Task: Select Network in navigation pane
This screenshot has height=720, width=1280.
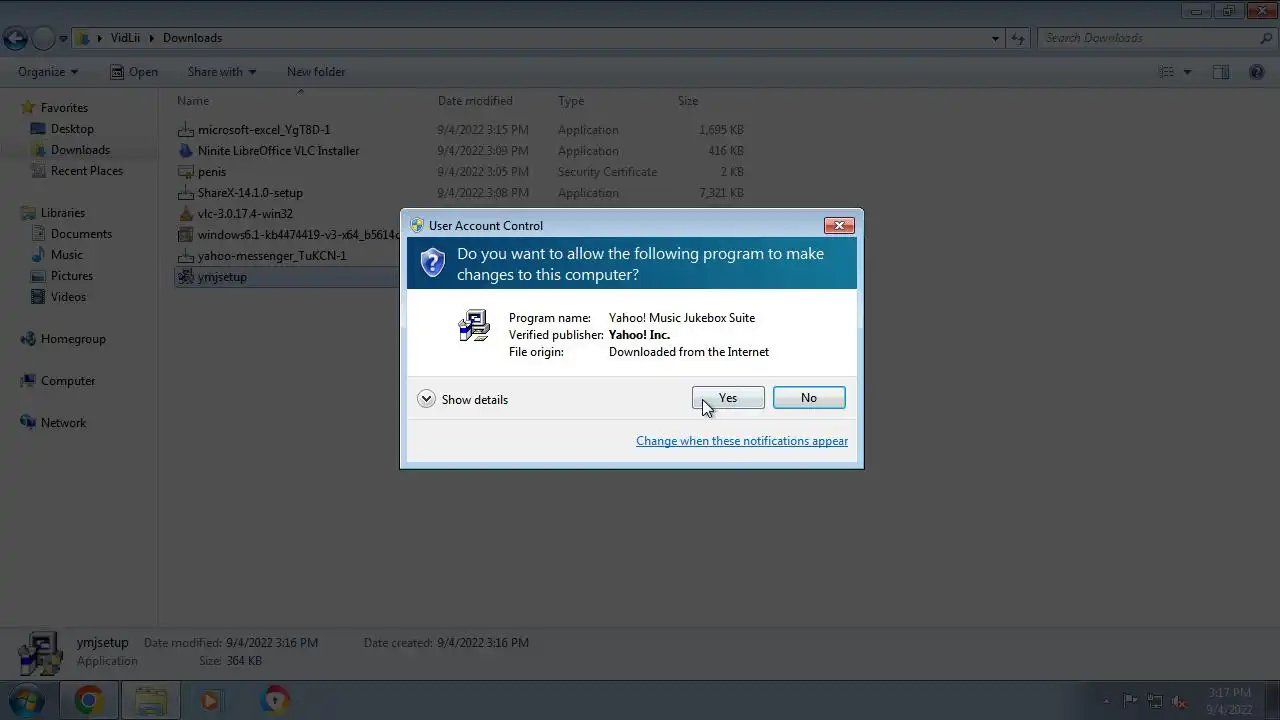Action: 63,423
